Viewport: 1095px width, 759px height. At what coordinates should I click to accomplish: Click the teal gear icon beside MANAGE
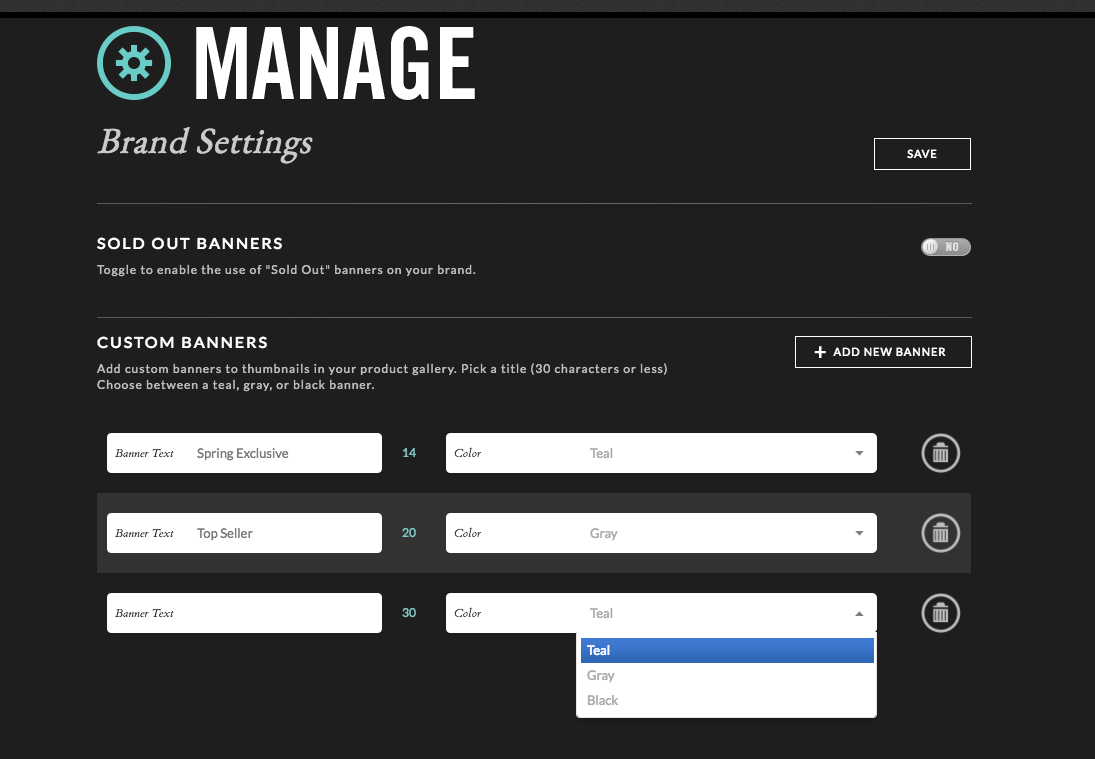point(134,63)
